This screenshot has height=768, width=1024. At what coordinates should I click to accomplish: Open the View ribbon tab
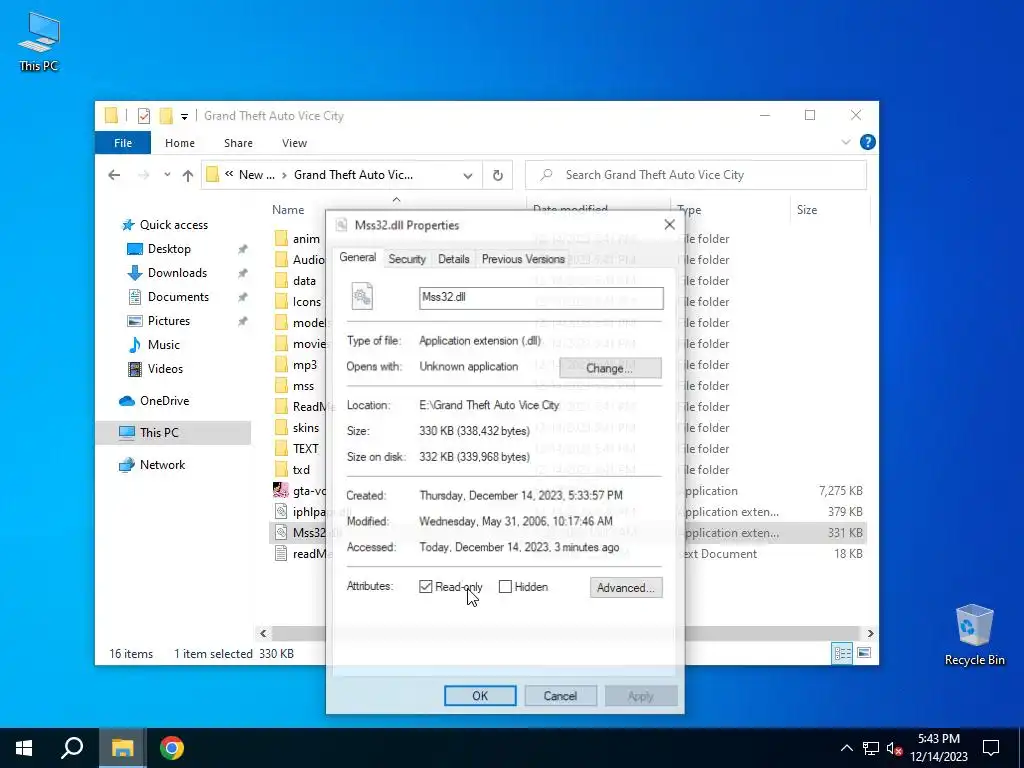tap(295, 143)
